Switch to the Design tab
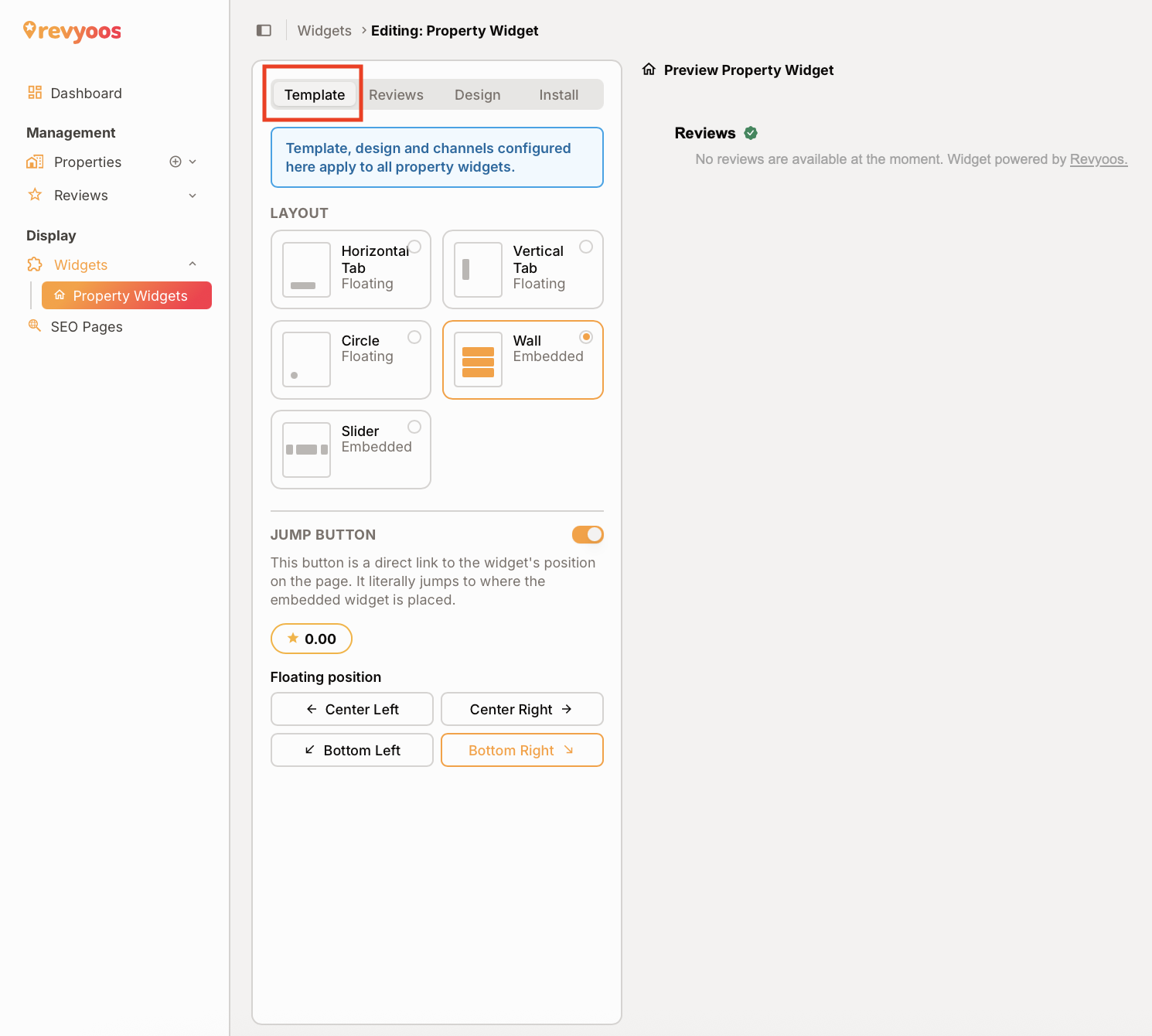Screen dimensions: 1152x1036 coord(477,94)
